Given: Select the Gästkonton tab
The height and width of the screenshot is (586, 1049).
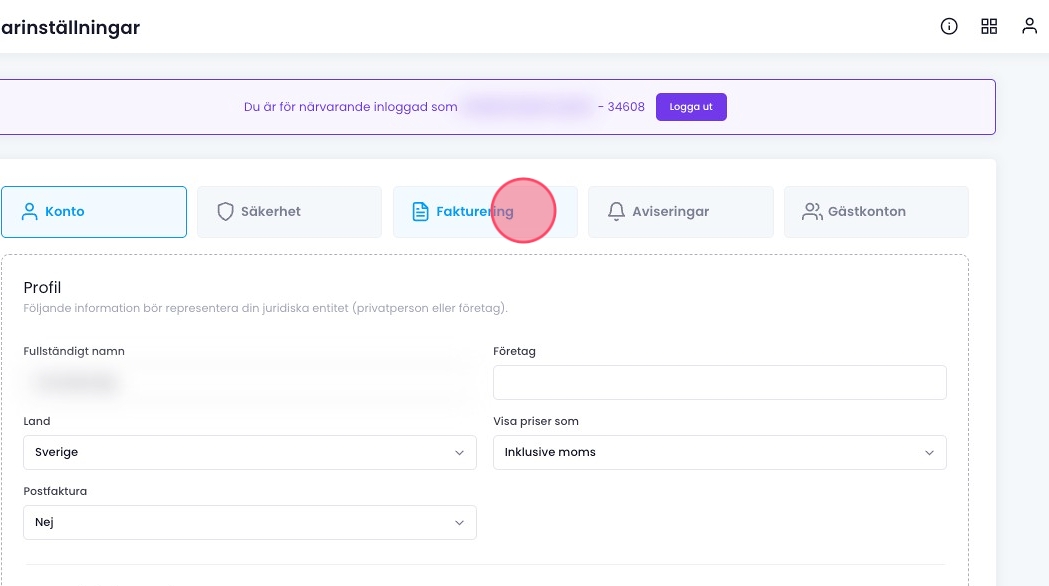Looking at the screenshot, I should click(x=876, y=212).
